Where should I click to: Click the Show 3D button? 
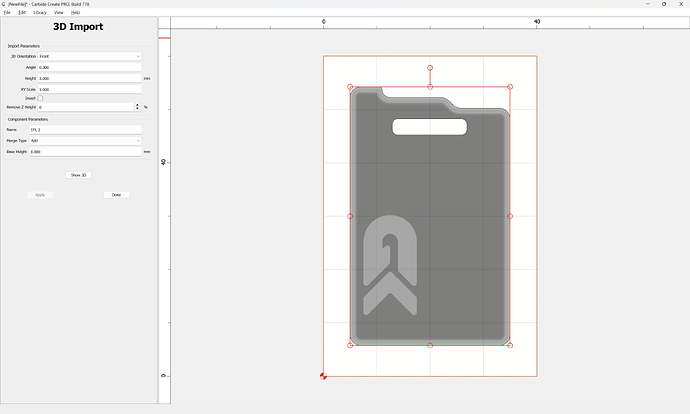click(78, 175)
